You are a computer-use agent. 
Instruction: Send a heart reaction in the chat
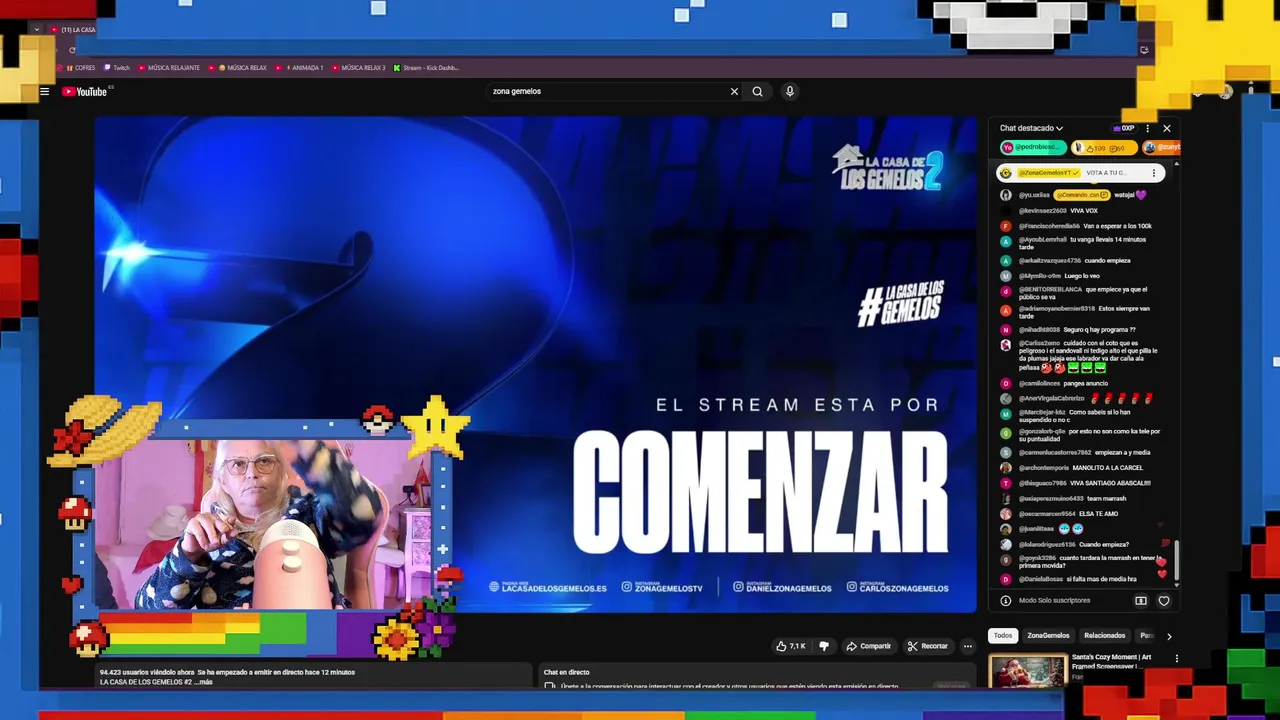1164,601
